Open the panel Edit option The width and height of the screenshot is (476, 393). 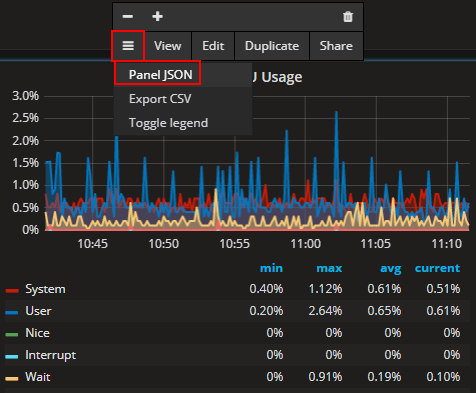pyautogui.click(x=213, y=46)
